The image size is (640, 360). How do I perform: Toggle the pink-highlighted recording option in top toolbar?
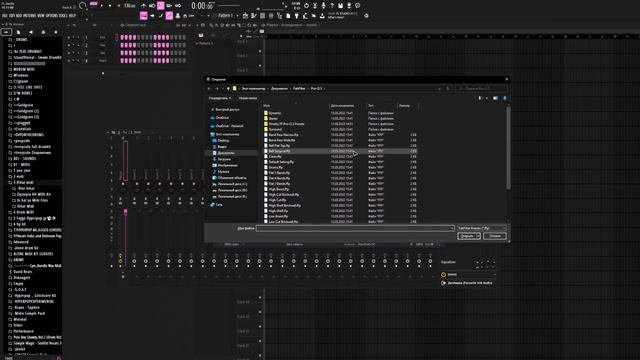pos(160,5)
